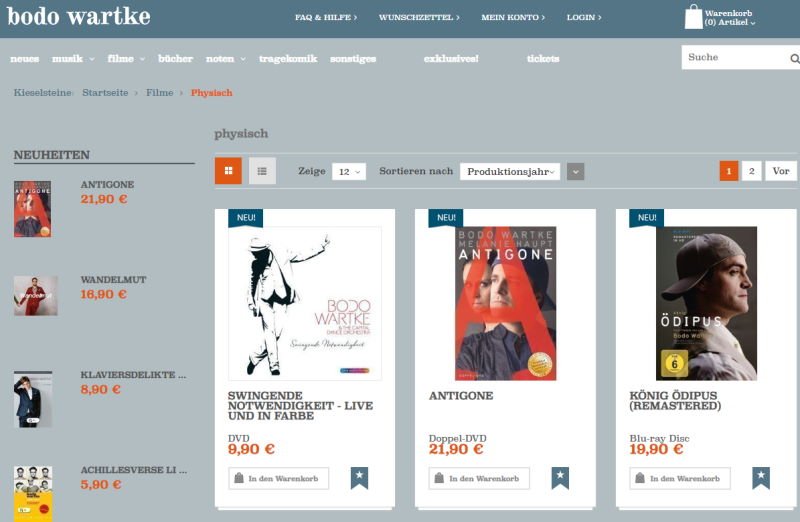The height and width of the screenshot is (522, 800).
Task: Add König Ödipus to wishlist star
Action: (x=761, y=478)
